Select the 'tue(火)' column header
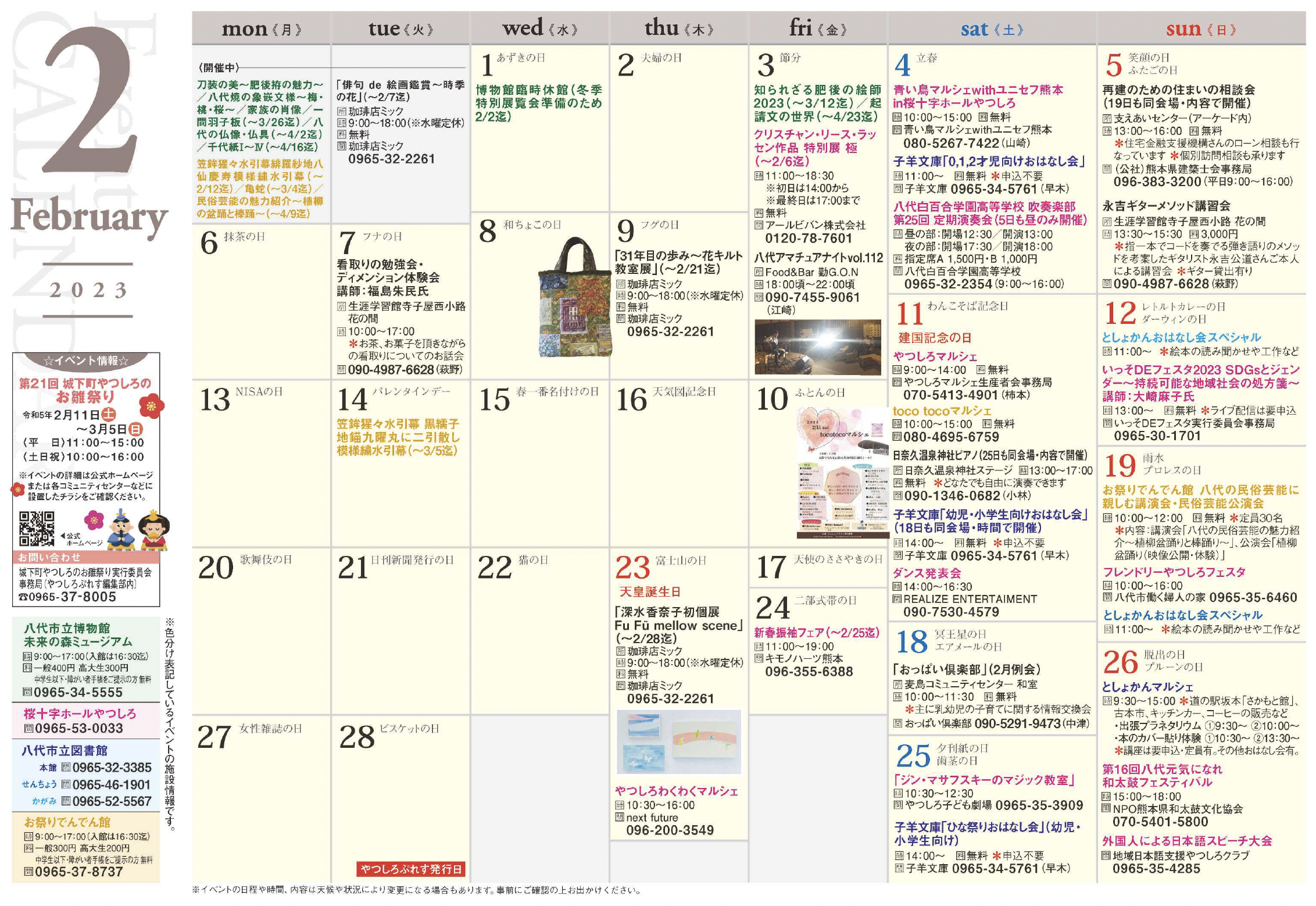This screenshot has height=906, width=1316. click(x=400, y=28)
